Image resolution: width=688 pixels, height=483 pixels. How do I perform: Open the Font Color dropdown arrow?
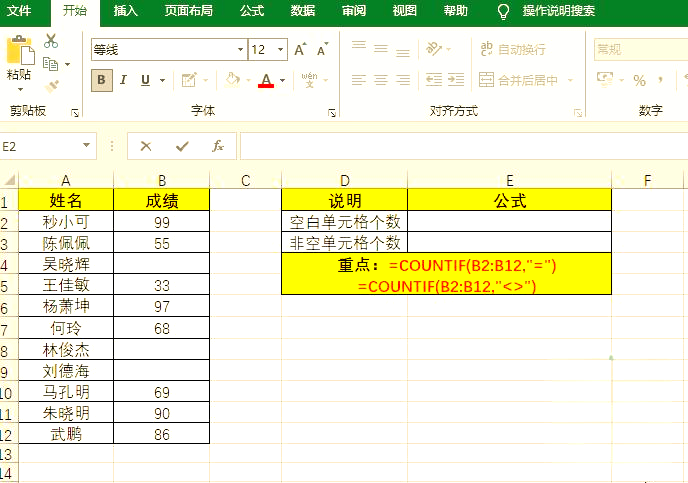283,80
